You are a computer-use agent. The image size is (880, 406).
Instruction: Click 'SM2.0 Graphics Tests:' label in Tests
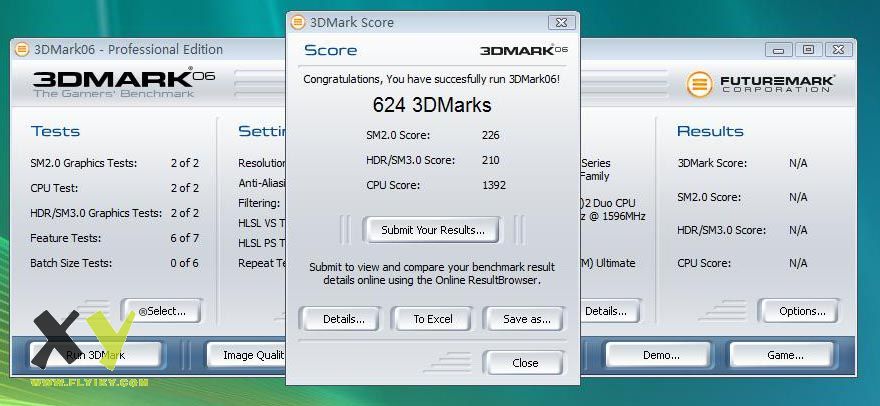pos(84,163)
